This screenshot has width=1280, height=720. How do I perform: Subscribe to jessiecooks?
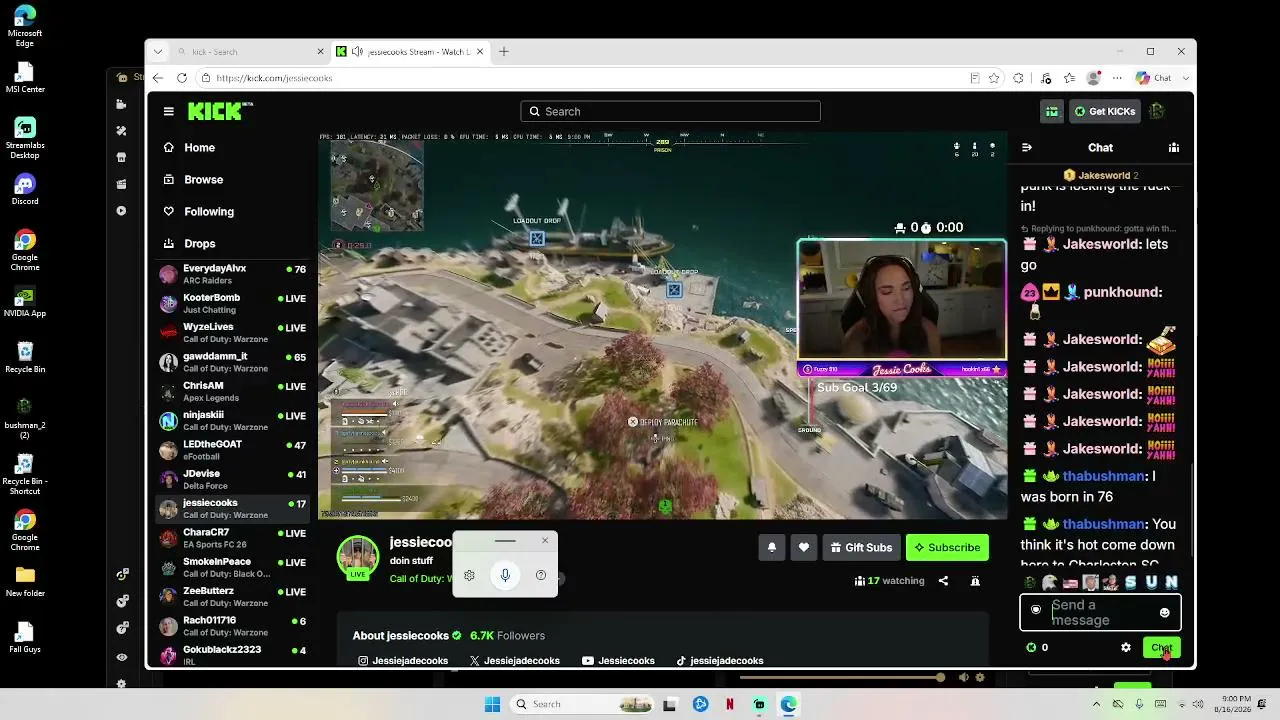tap(947, 547)
